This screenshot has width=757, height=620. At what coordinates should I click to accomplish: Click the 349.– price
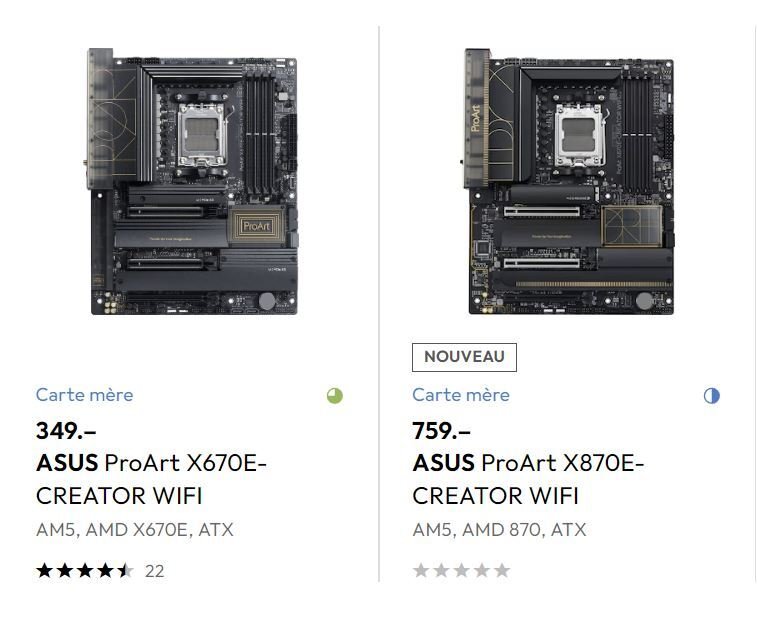[66, 431]
